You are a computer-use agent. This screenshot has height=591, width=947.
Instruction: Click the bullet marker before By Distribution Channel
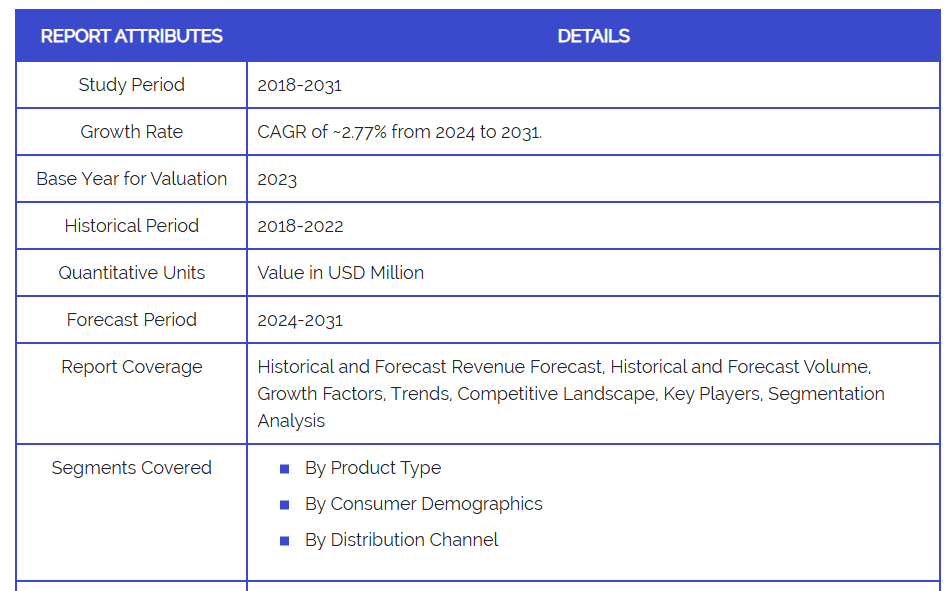pyautogui.click(x=284, y=541)
